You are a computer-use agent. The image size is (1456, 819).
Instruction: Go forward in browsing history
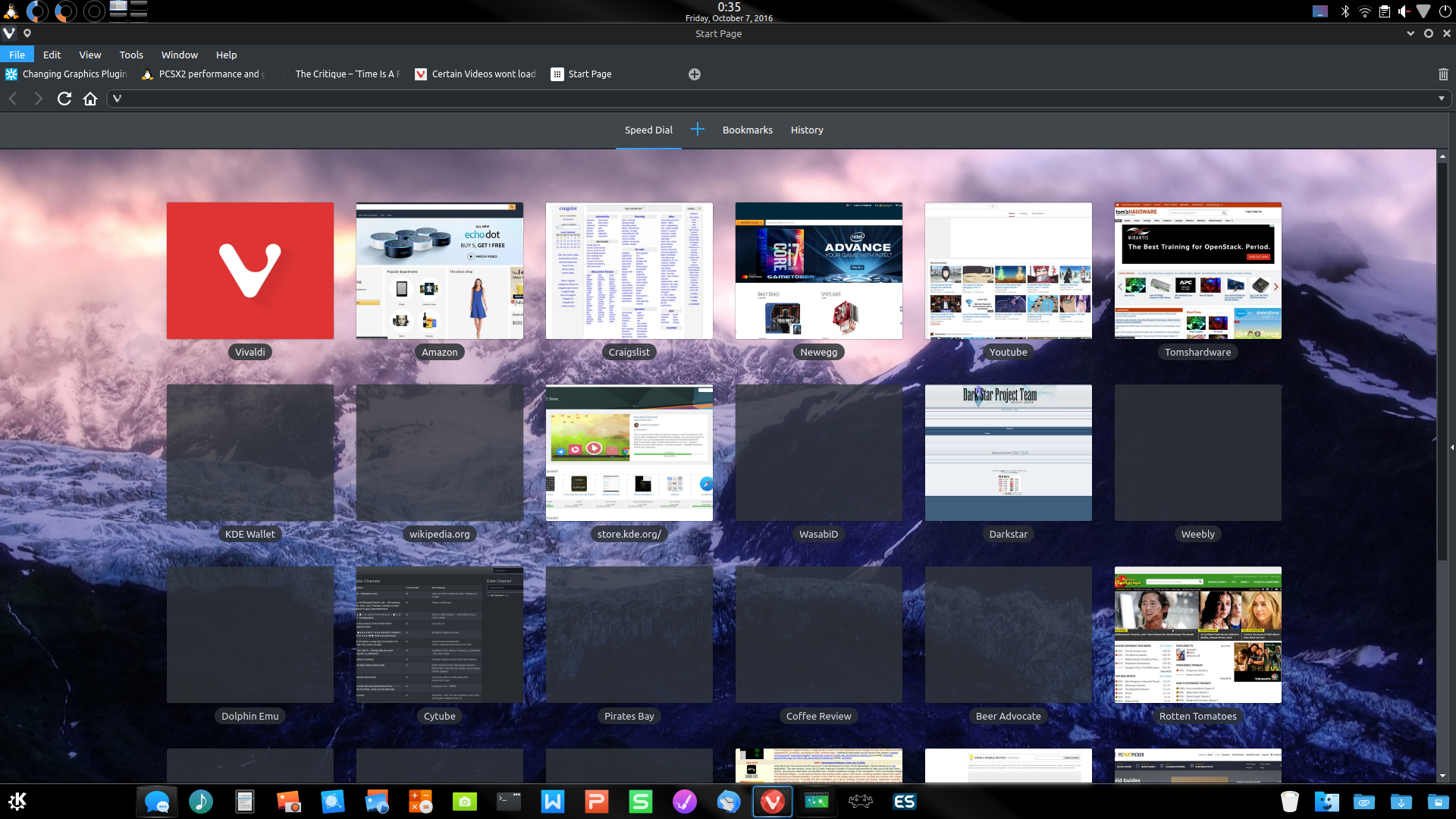(39, 99)
